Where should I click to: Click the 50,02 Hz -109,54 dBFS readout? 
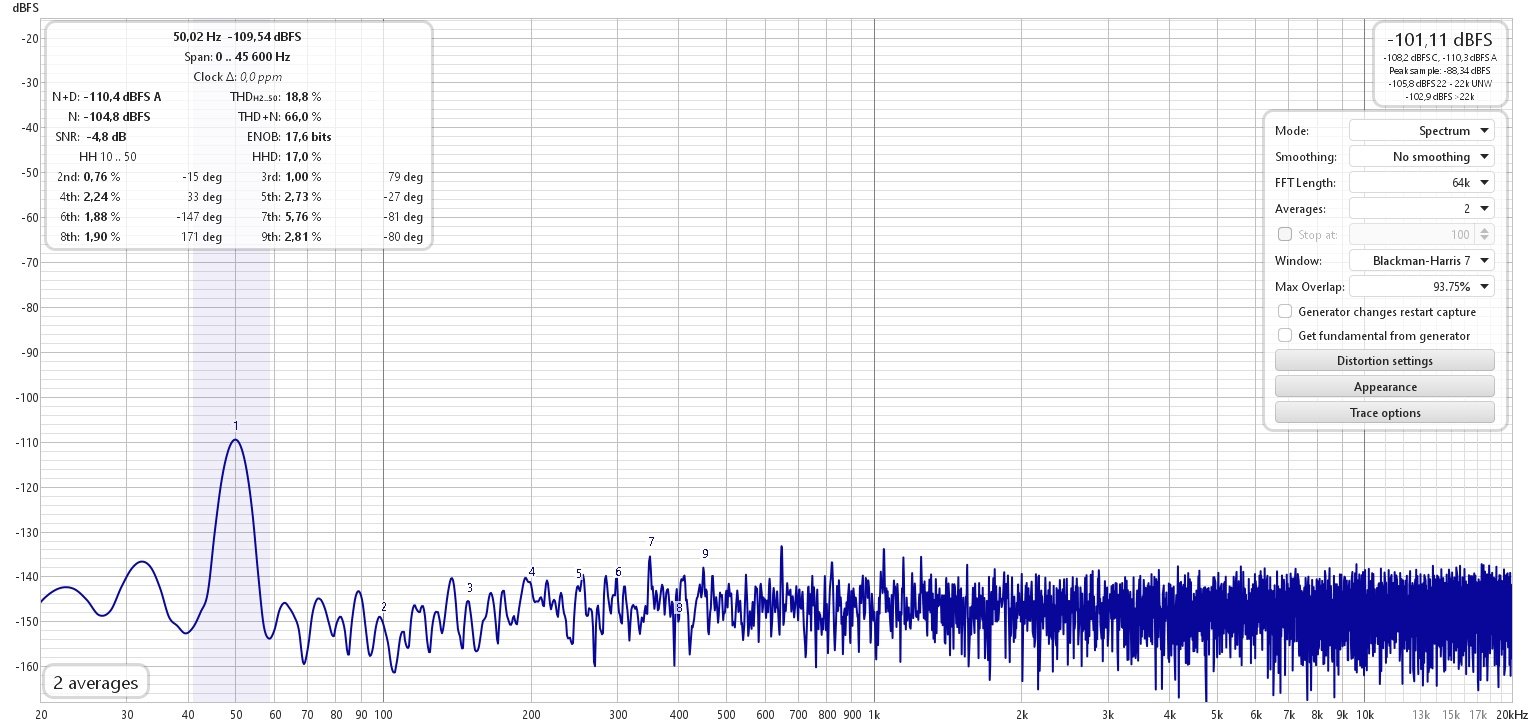point(237,37)
